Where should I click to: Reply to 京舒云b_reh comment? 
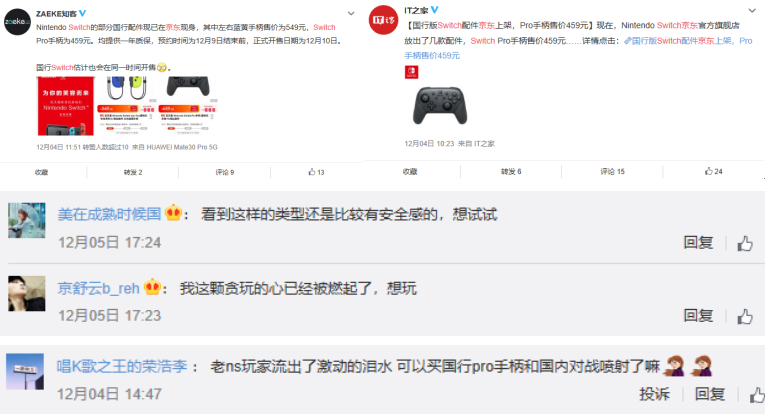click(698, 315)
